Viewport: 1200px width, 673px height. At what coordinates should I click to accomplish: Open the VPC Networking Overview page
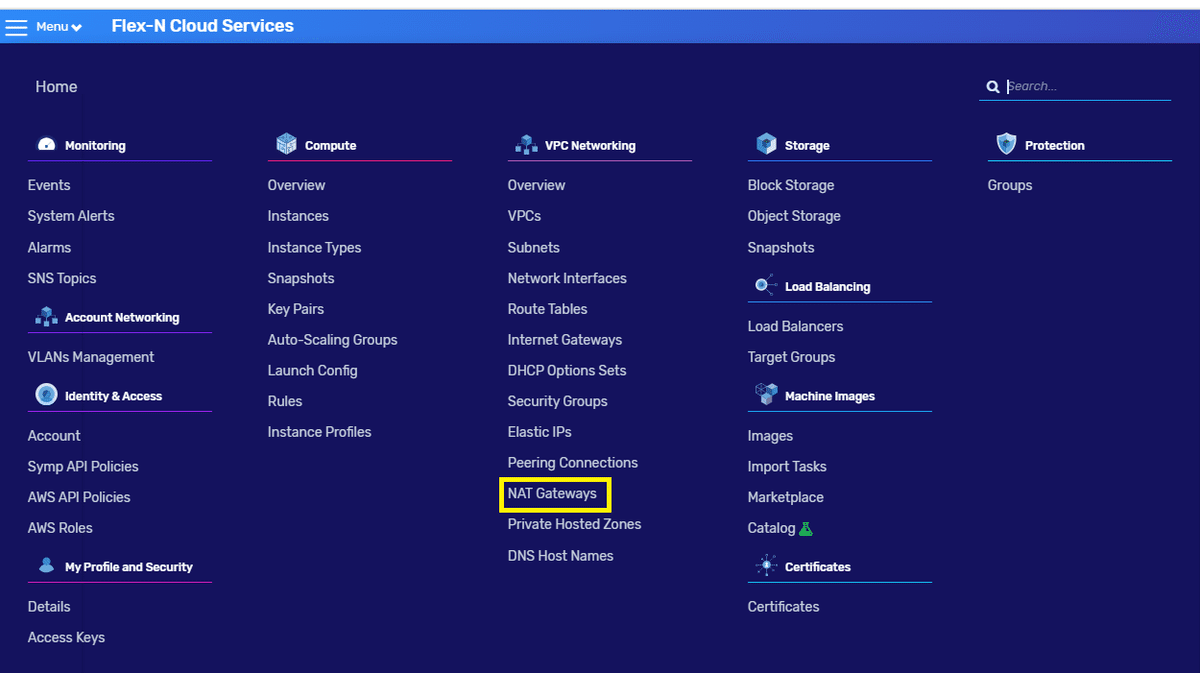(536, 185)
